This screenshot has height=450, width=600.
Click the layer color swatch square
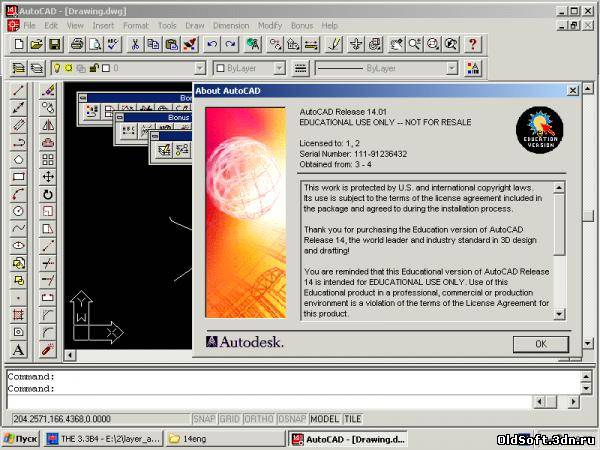click(x=106, y=68)
